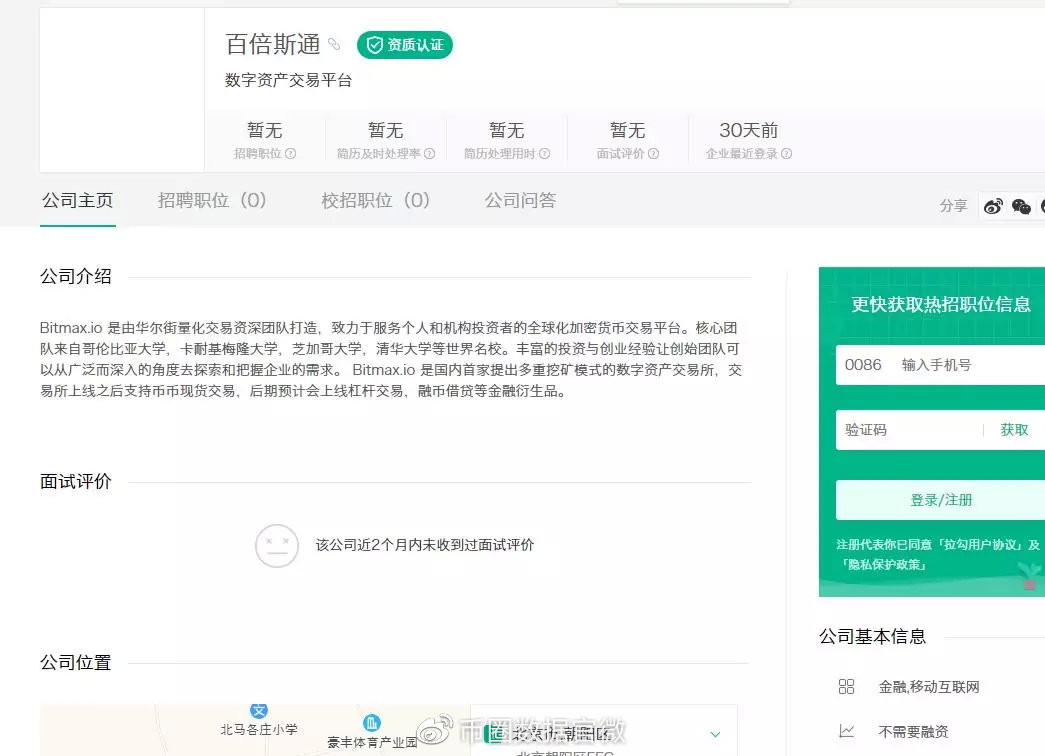Open help icon next to 简历处理用时

pos(544,153)
